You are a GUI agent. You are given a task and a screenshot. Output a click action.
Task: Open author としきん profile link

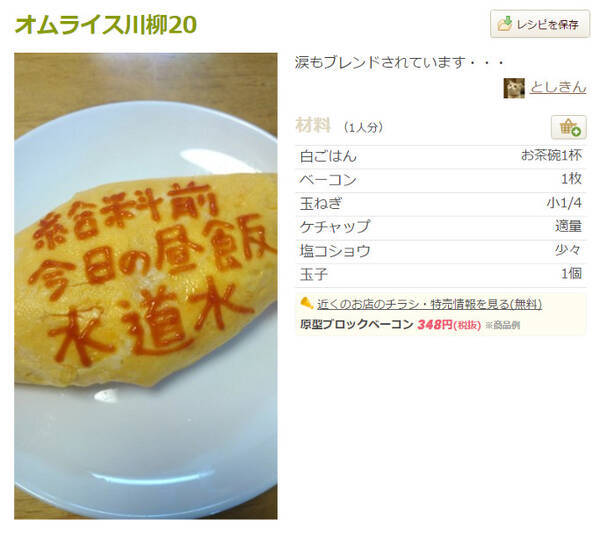(558, 87)
